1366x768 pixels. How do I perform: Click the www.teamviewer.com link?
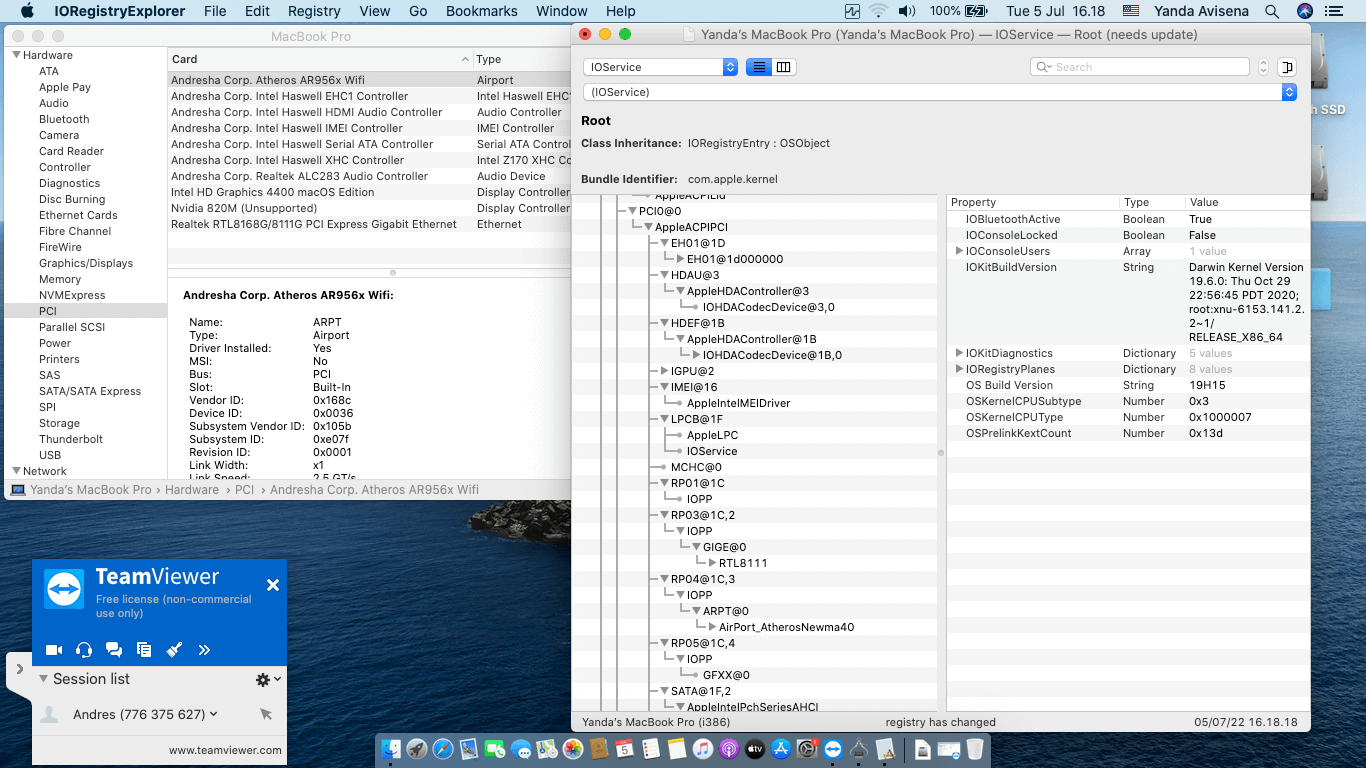pyautogui.click(x=225, y=750)
